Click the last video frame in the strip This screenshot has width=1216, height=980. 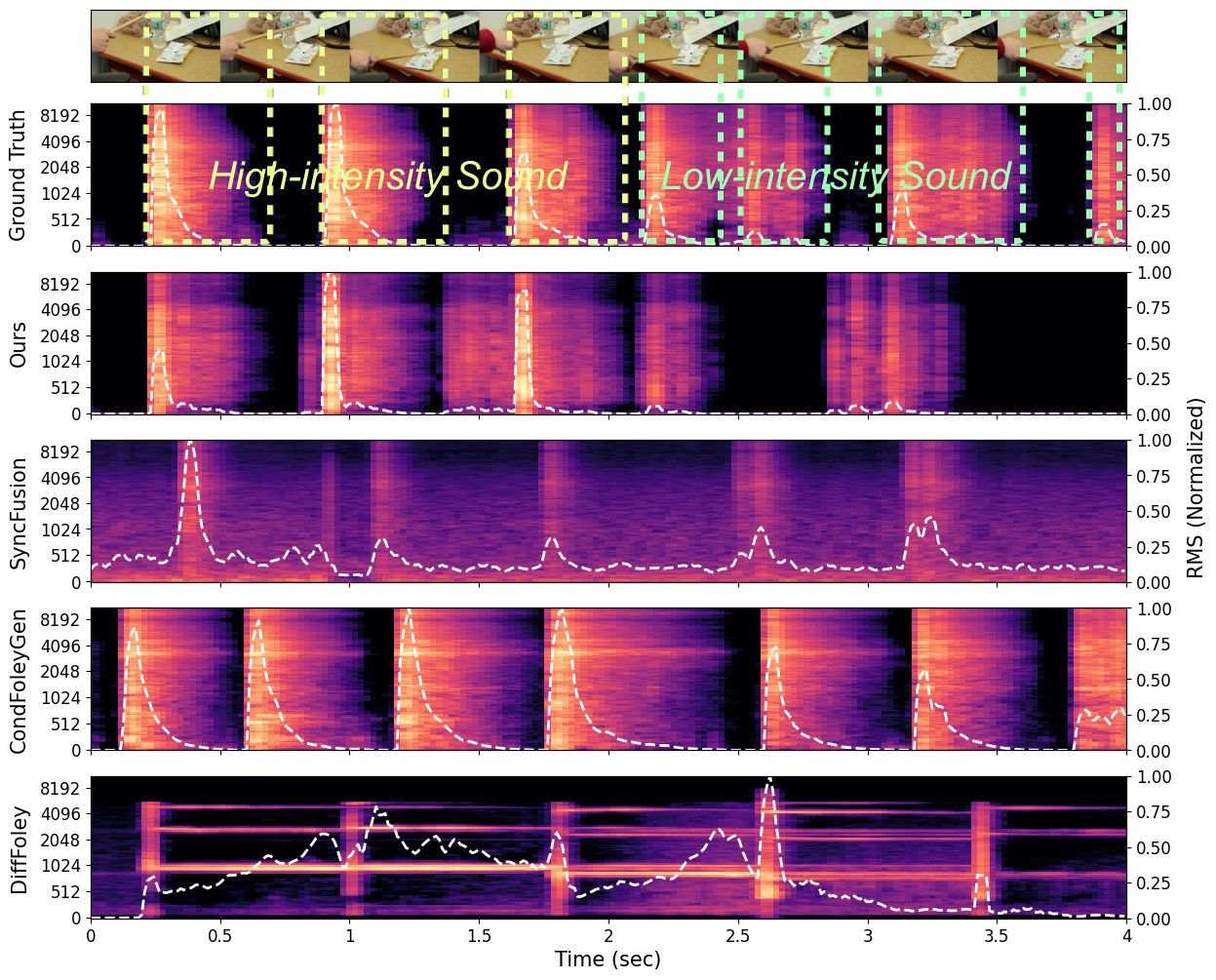pyautogui.click(x=1062, y=47)
